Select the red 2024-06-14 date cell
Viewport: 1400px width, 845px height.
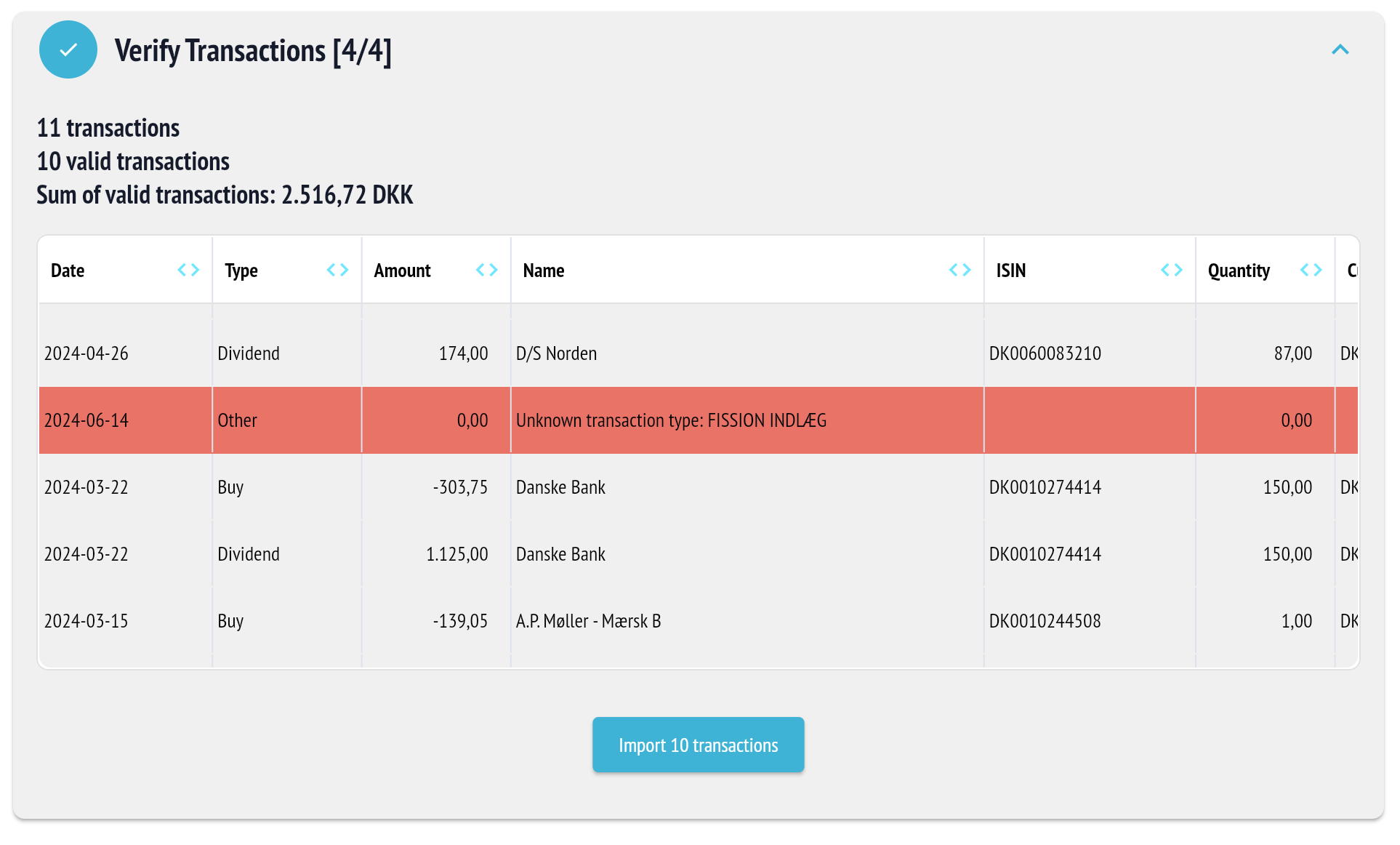[125, 420]
